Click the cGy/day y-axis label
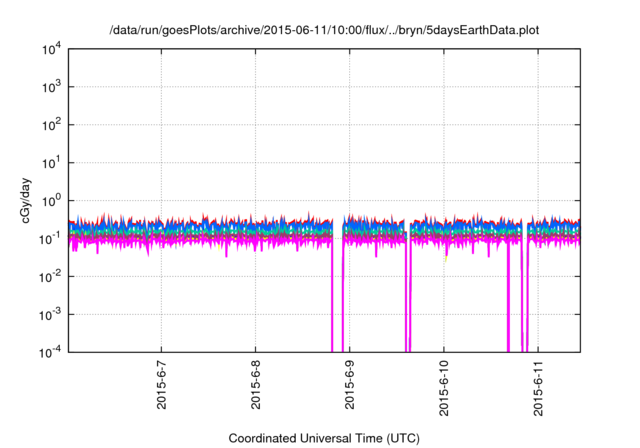640x448 pixels. [26, 200]
